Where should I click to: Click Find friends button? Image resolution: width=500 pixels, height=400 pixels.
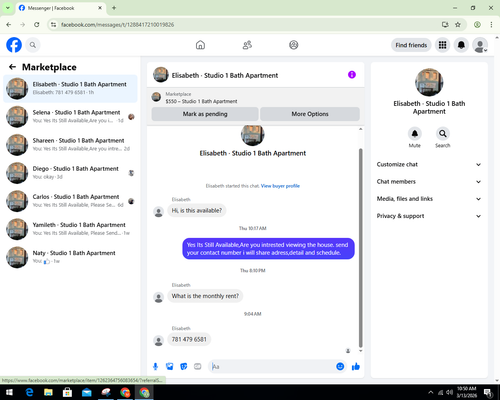coord(411,45)
